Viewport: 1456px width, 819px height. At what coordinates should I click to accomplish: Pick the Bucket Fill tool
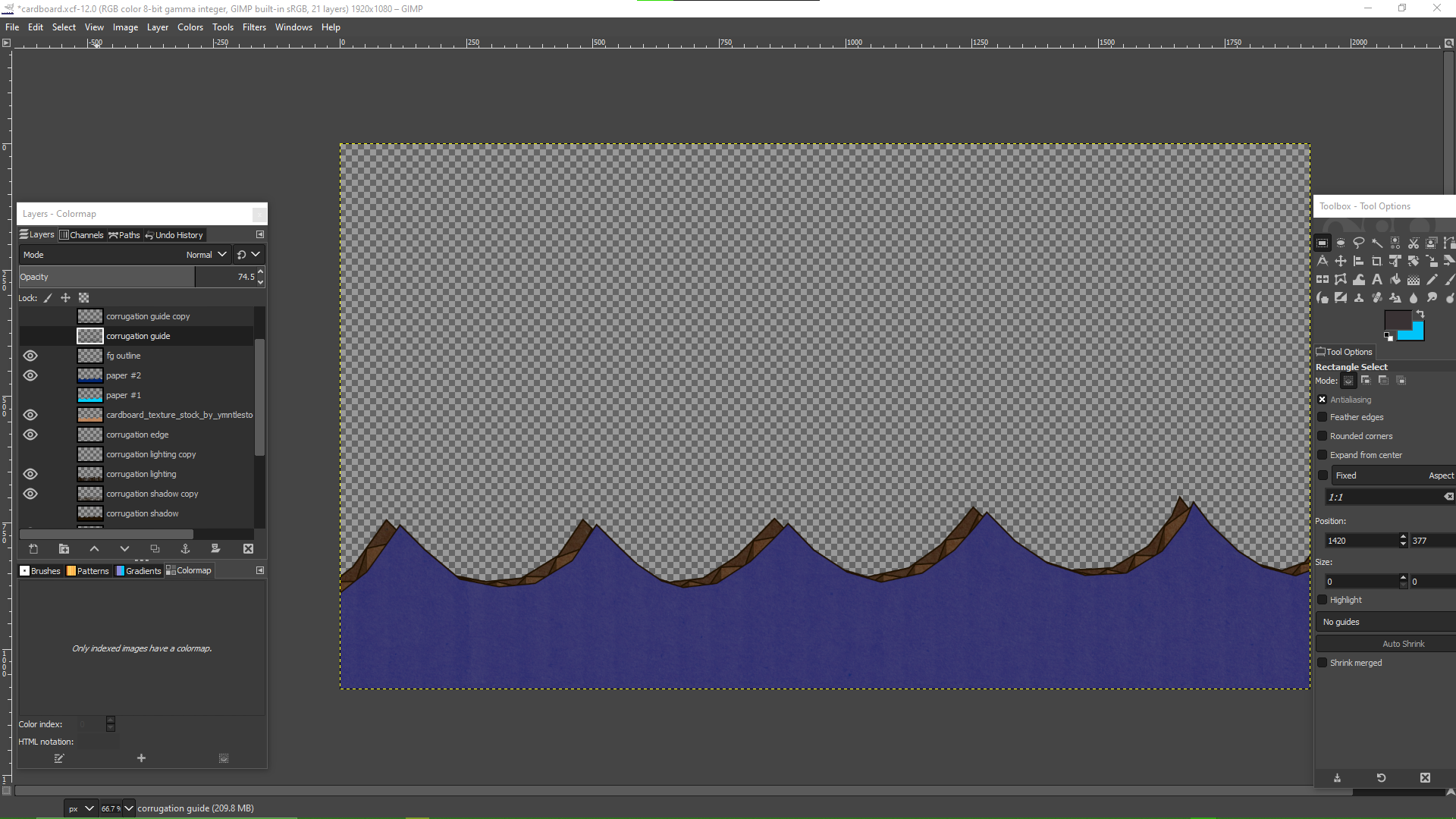coord(1395,280)
